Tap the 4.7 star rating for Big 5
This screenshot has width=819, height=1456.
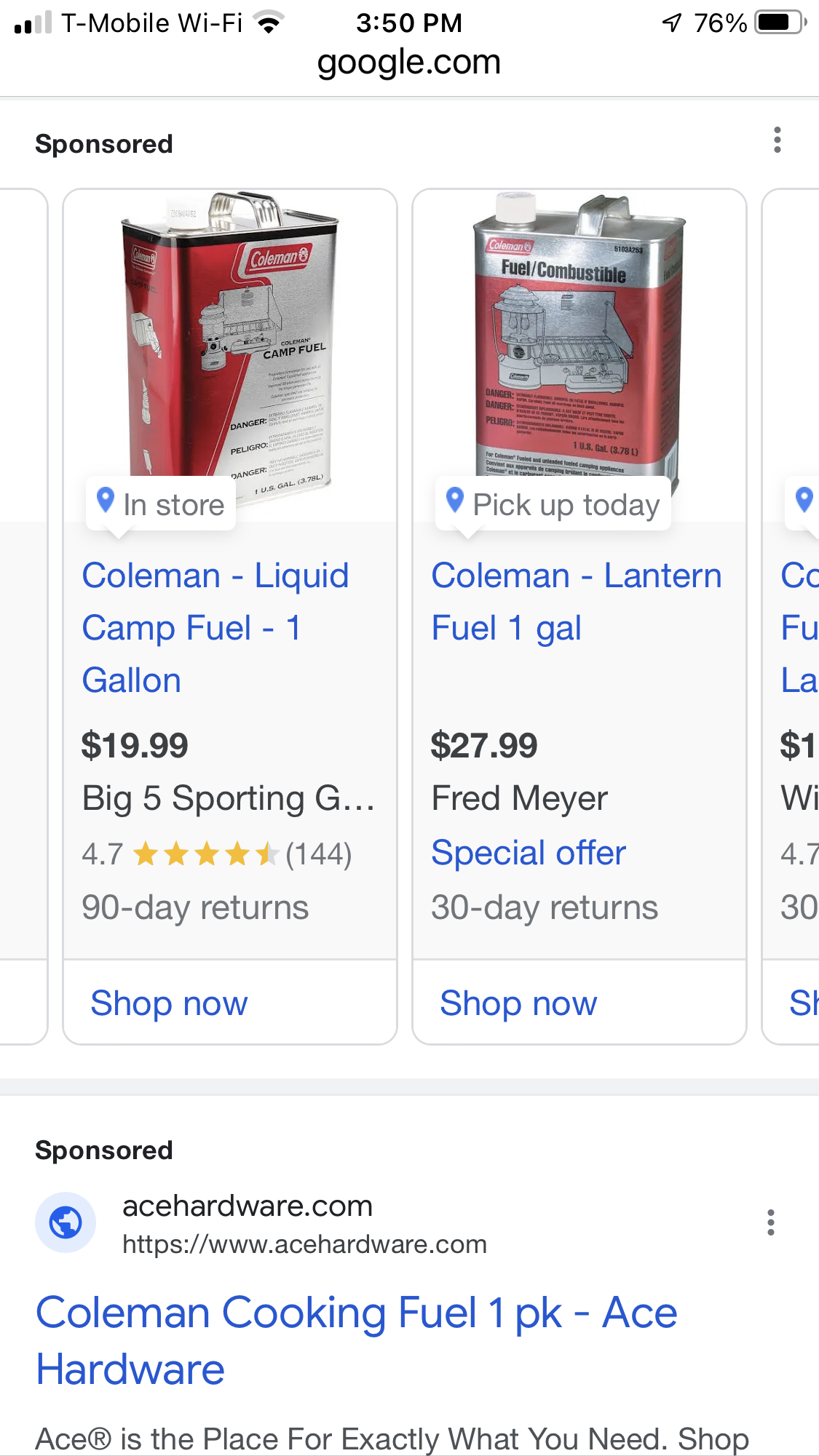click(x=217, y=854)
